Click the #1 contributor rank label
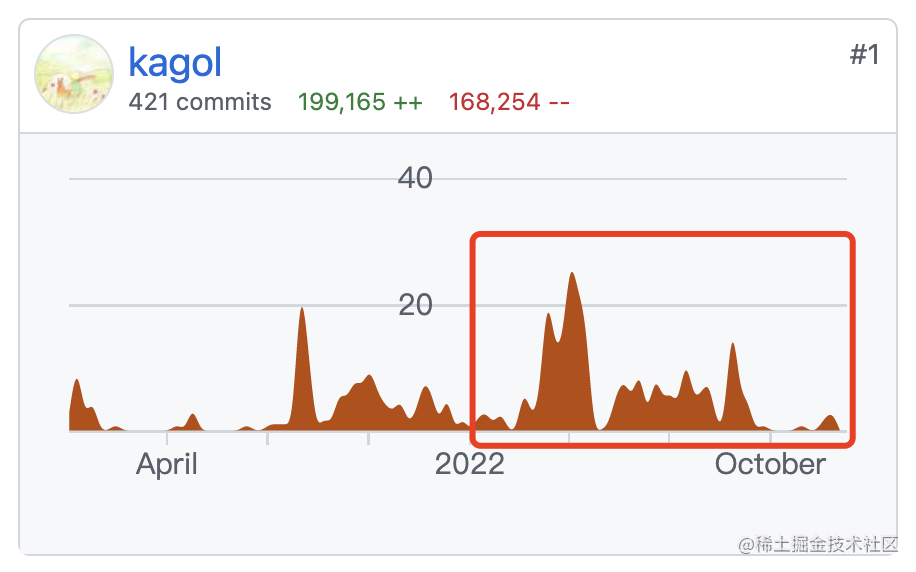 coord(864,55)
